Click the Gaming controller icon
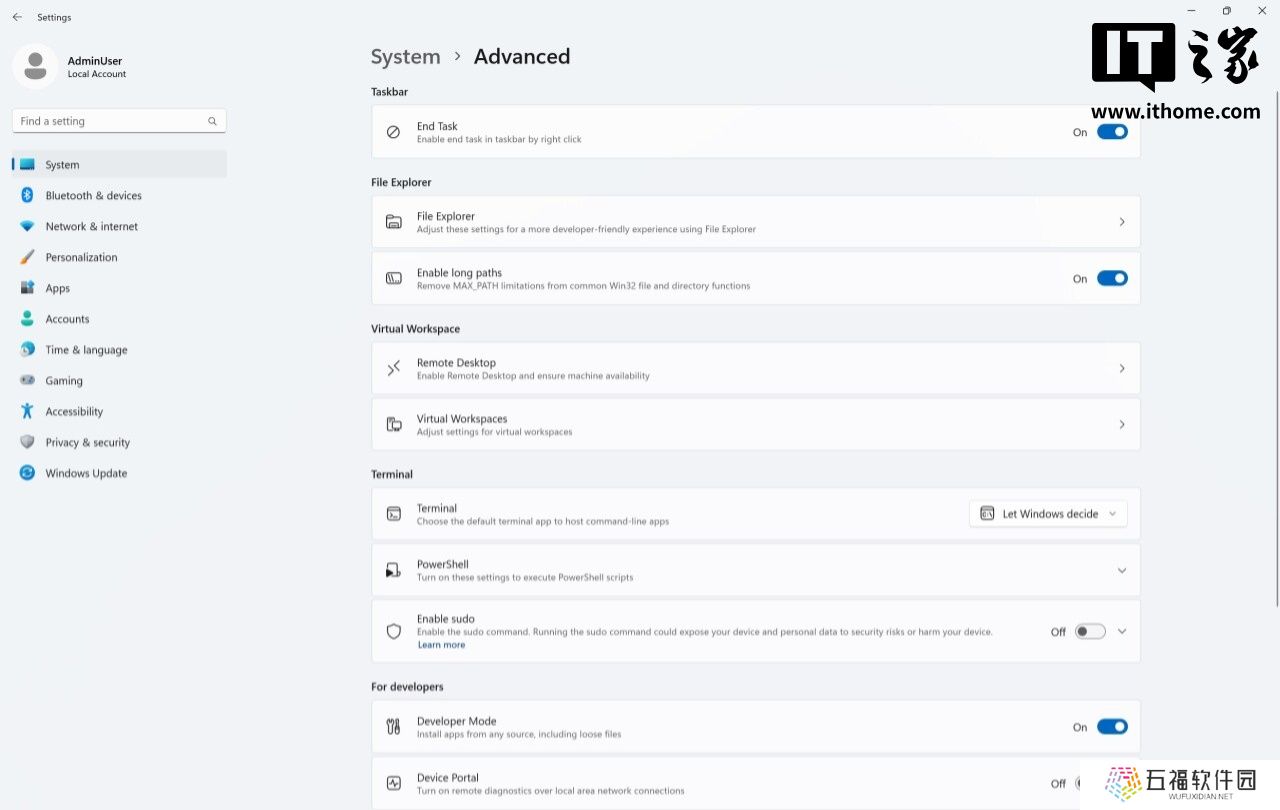1280x810 pixels. coord(27,381)
